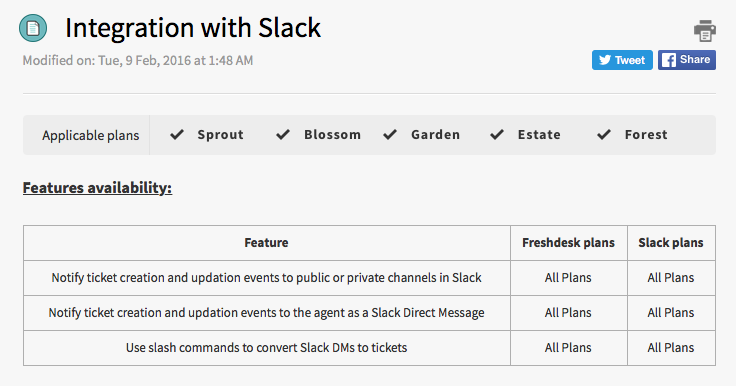Click the Twitter bird icon
Viewport: 736px width, 386px height.
[605, 60]
